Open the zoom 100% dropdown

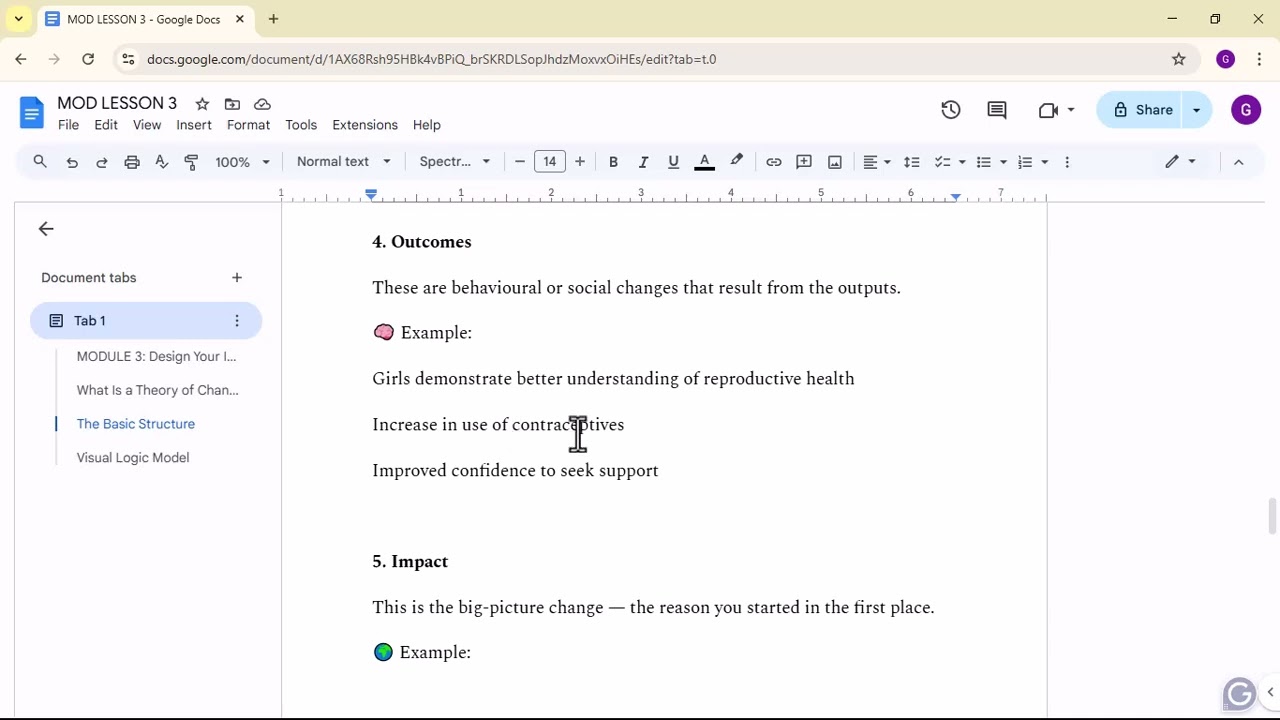[243, 162]
